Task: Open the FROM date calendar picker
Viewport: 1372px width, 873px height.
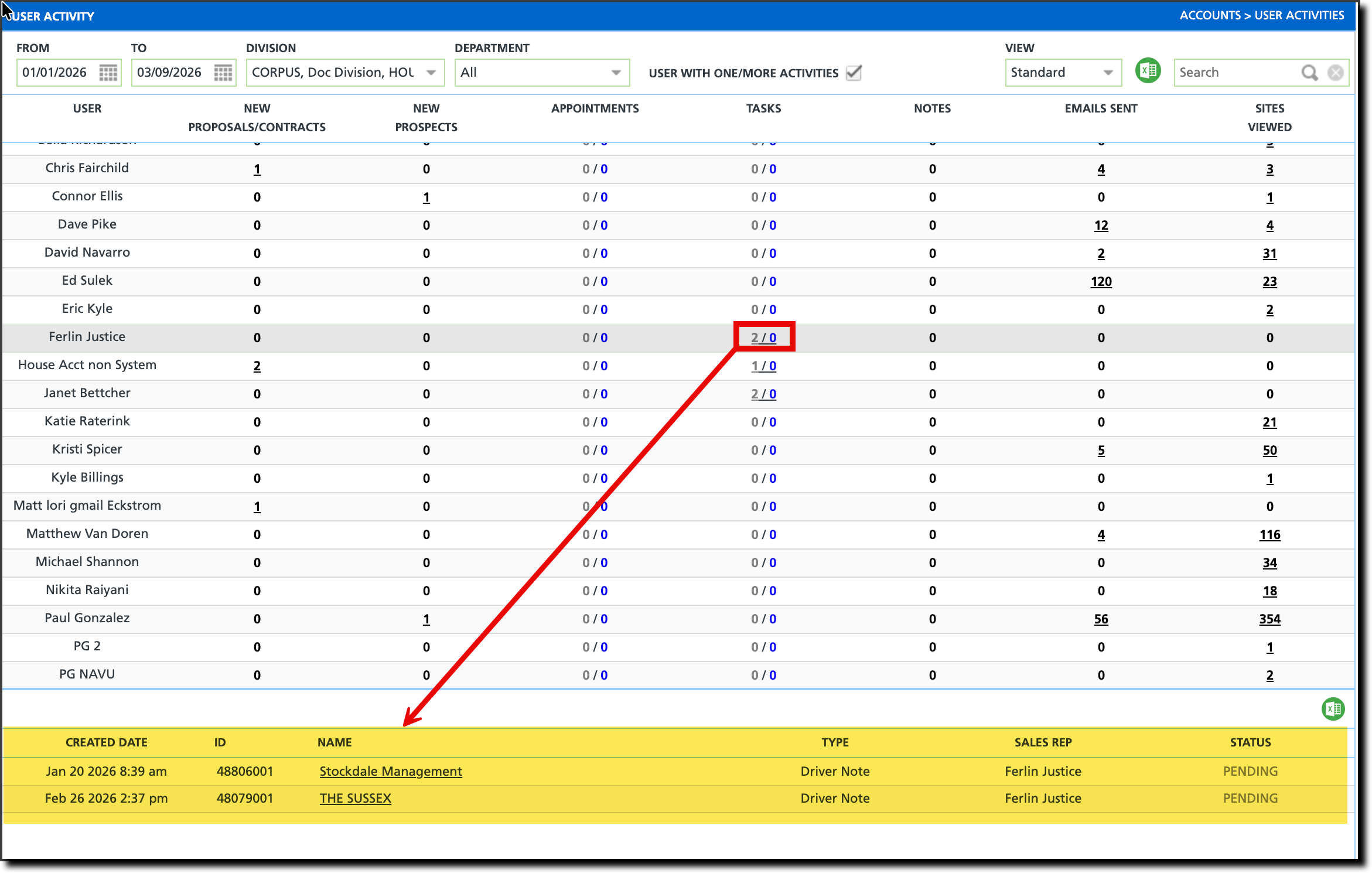Action: [108, 73]
